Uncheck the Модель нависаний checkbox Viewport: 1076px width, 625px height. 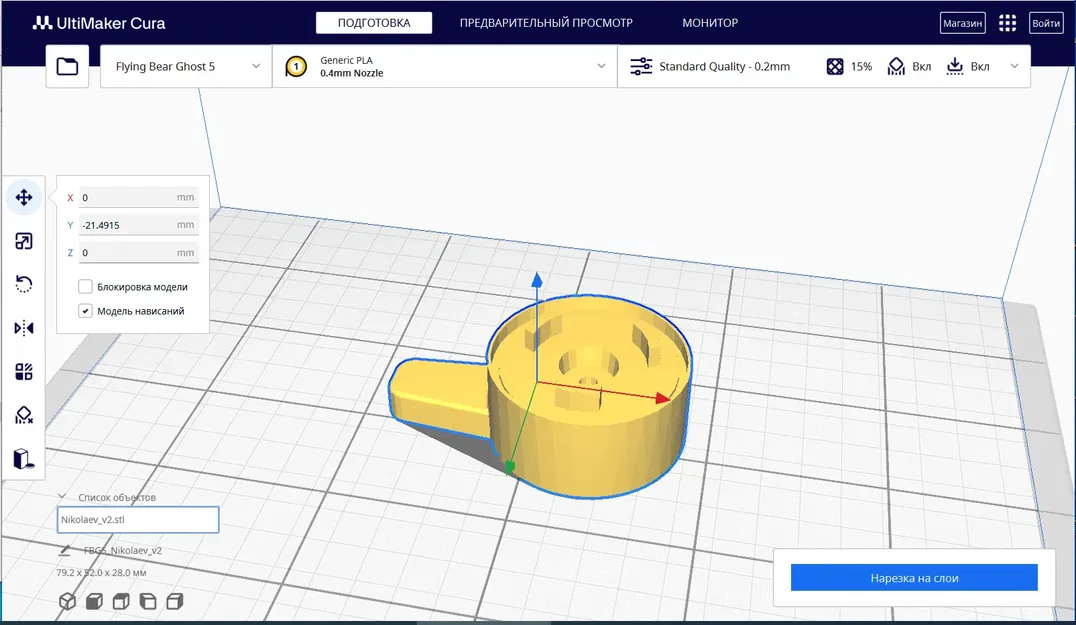point(85,311)
